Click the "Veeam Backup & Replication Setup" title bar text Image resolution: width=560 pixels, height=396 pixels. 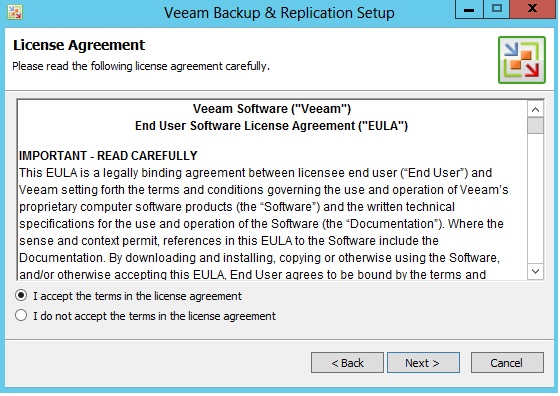tap(279, 13)
